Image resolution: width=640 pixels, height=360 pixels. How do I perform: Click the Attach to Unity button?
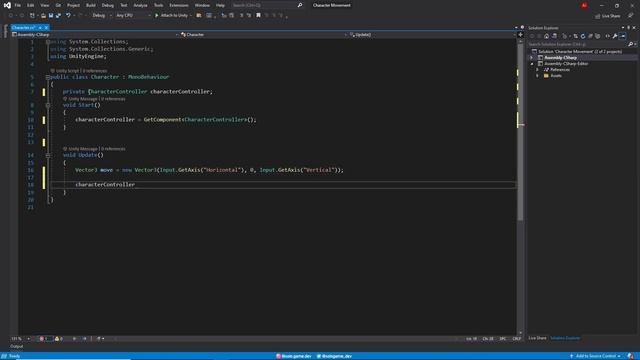pos(172,16)
